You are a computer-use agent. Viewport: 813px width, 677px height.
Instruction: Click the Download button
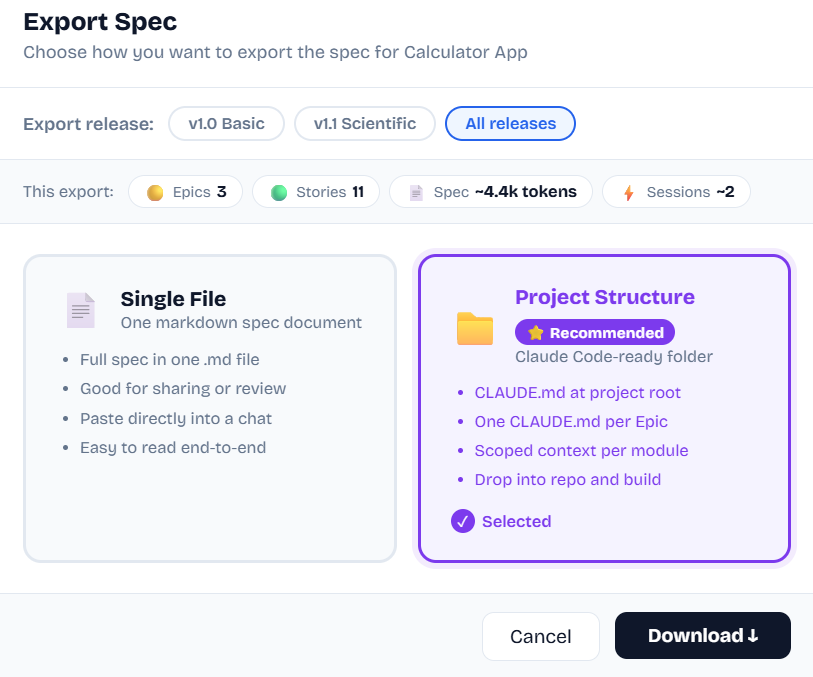pos(703,636)
